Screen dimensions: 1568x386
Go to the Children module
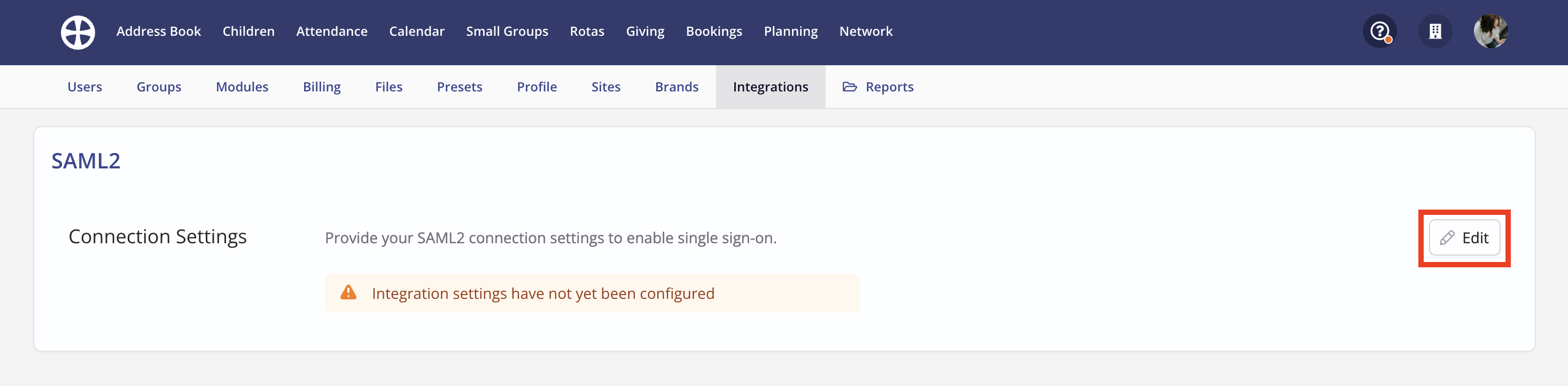249,31
